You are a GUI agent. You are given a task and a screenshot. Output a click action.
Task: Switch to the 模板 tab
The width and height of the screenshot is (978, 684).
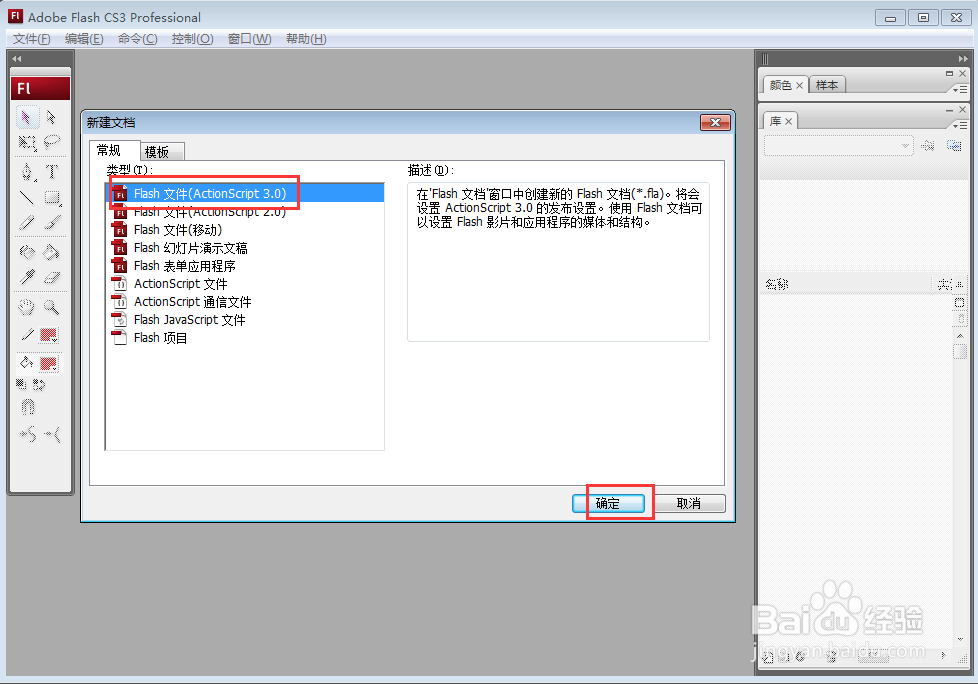(x=161, y=152)
